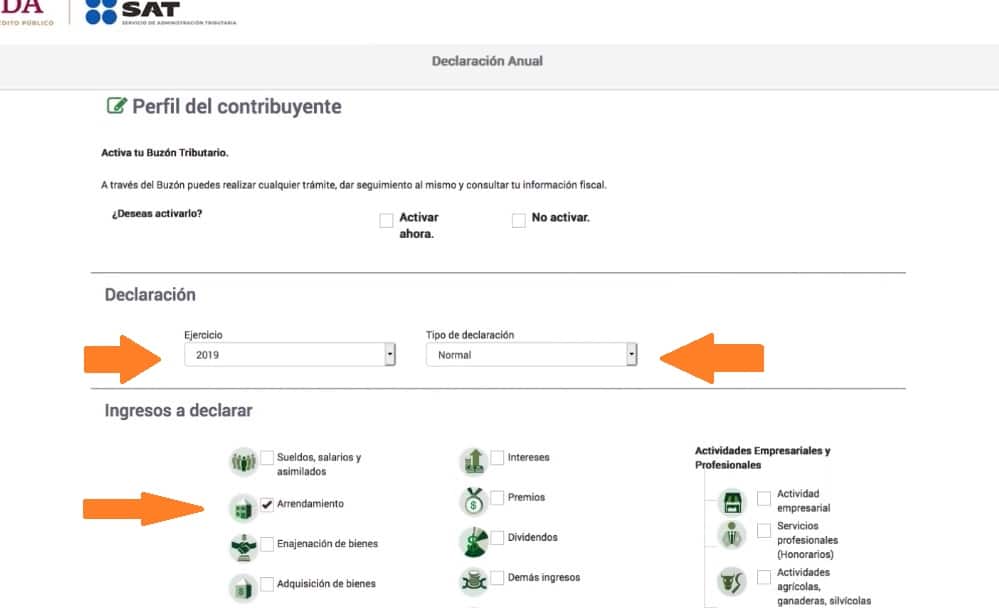Click the Enajenación de bienes handshake icon

(x=243, y=546)
